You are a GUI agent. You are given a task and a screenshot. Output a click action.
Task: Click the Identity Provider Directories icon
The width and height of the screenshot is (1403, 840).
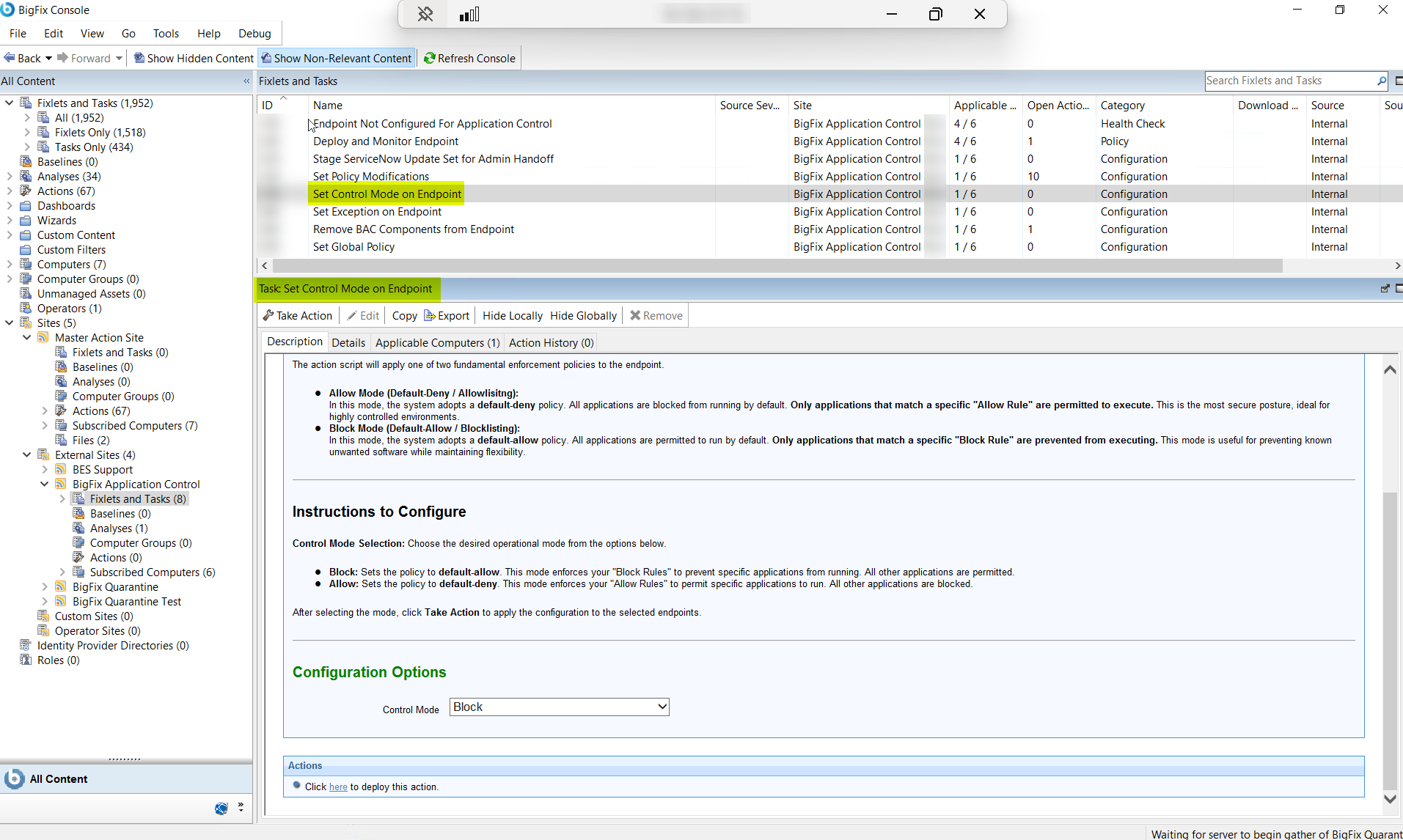[26, 646]
